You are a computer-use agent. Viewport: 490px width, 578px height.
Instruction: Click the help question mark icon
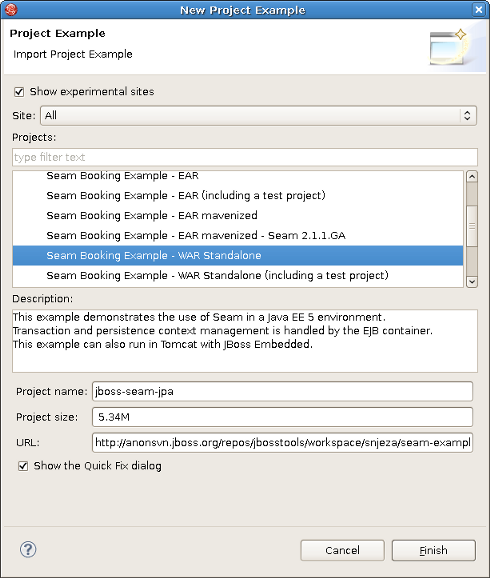[28, 550]
